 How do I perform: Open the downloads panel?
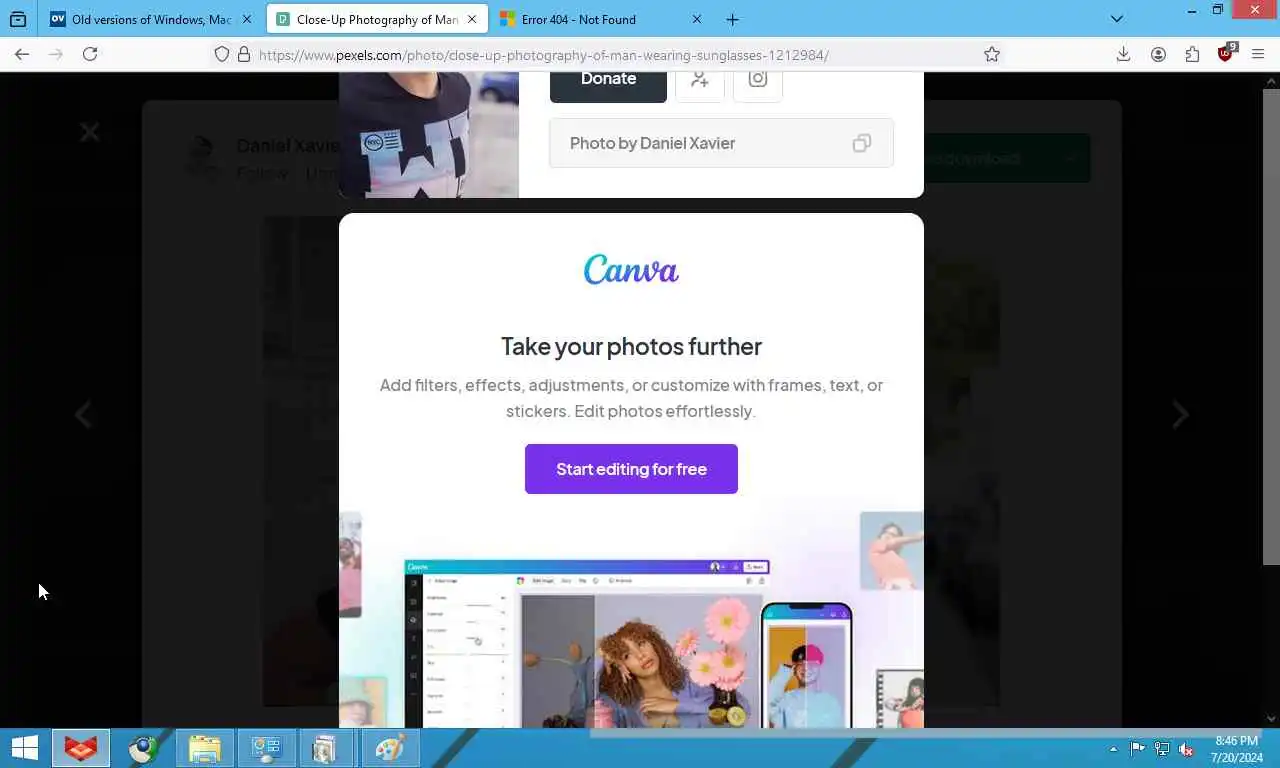(1123, 54)
